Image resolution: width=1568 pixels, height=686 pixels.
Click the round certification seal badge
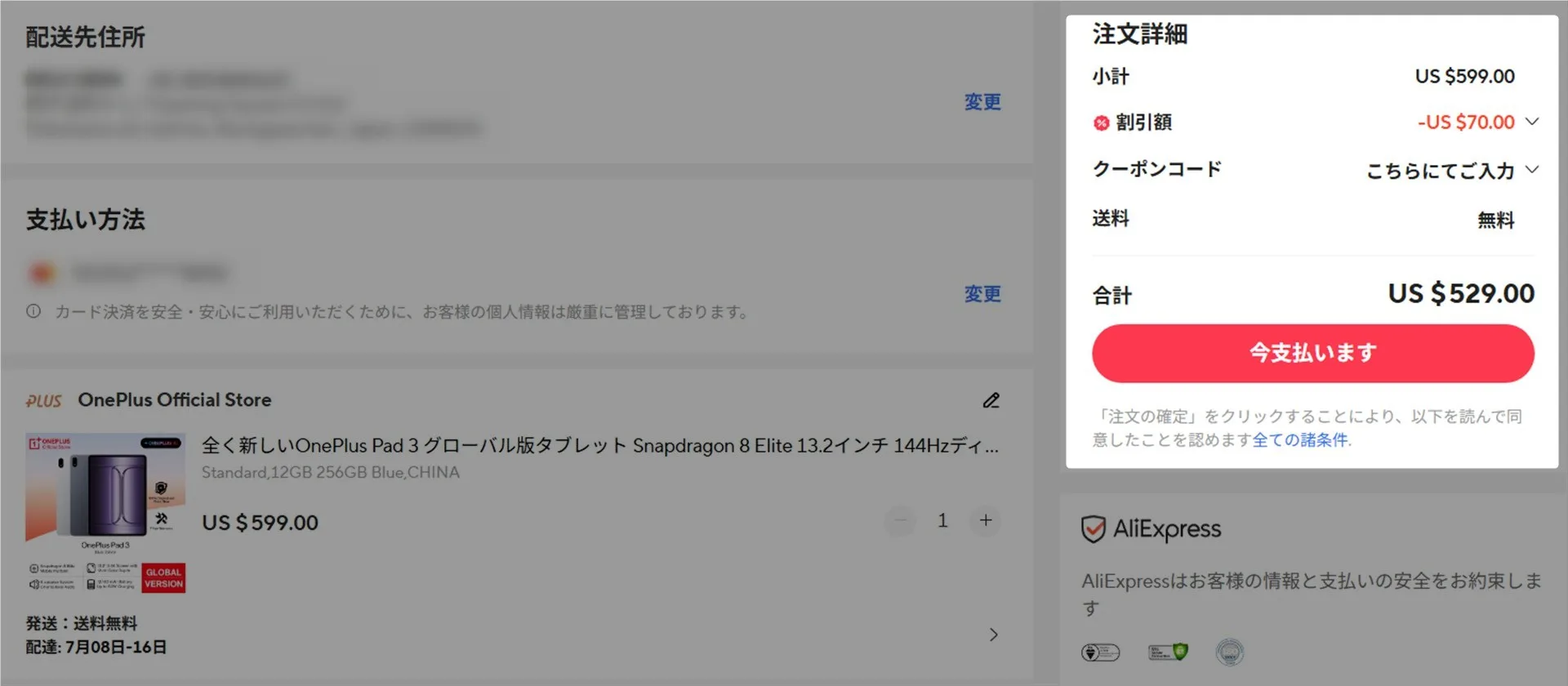(x=1230, y=652)
